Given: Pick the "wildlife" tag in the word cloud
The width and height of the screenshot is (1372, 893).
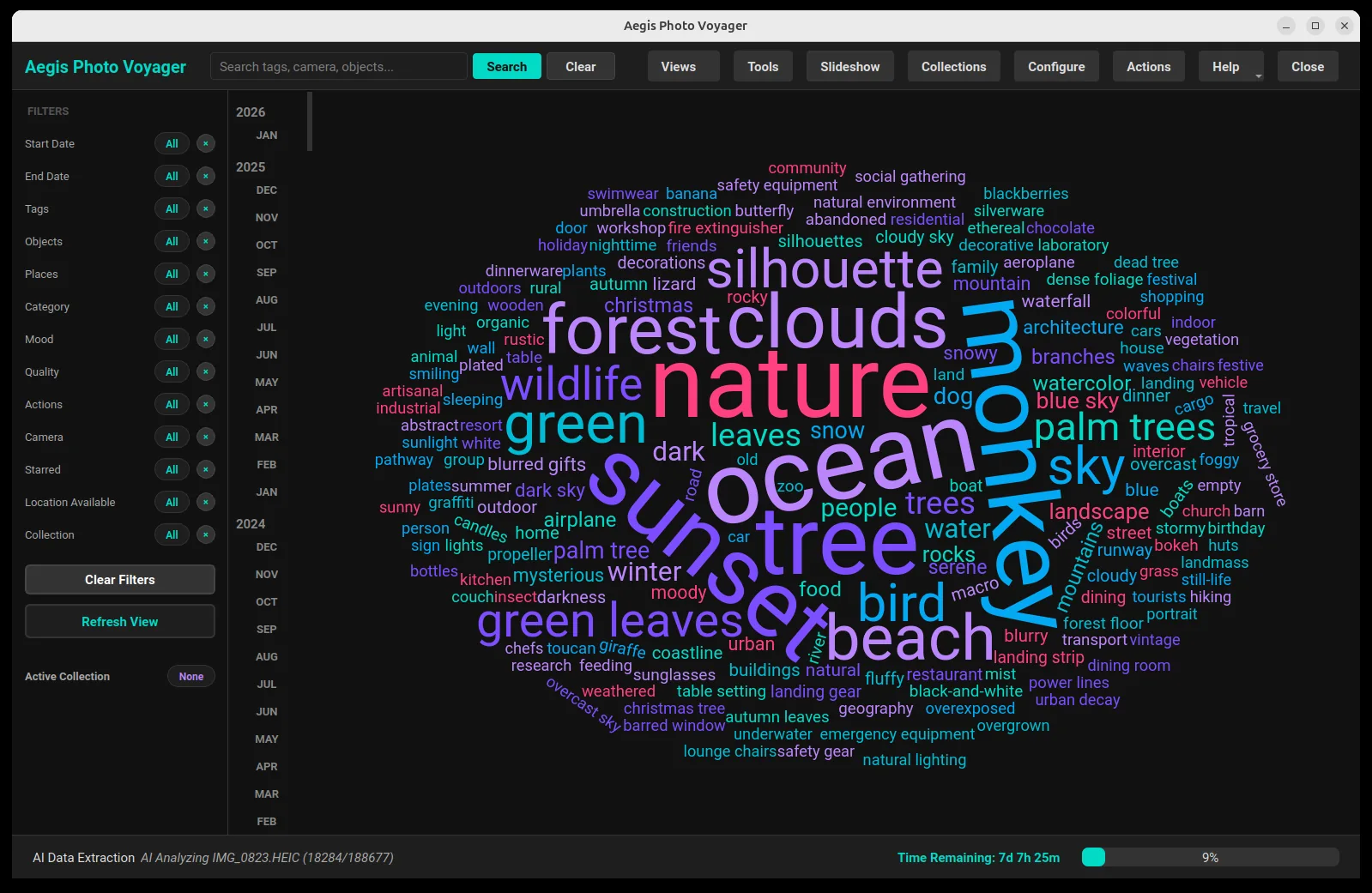Looking at the screenshot, I should 571,383.
